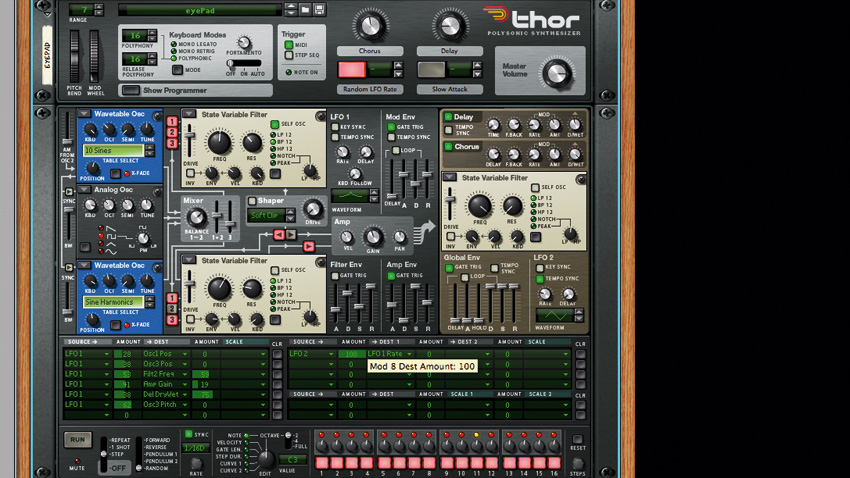
Task: Click the red Random LFO Rate button
Action: tap(352, 70)
